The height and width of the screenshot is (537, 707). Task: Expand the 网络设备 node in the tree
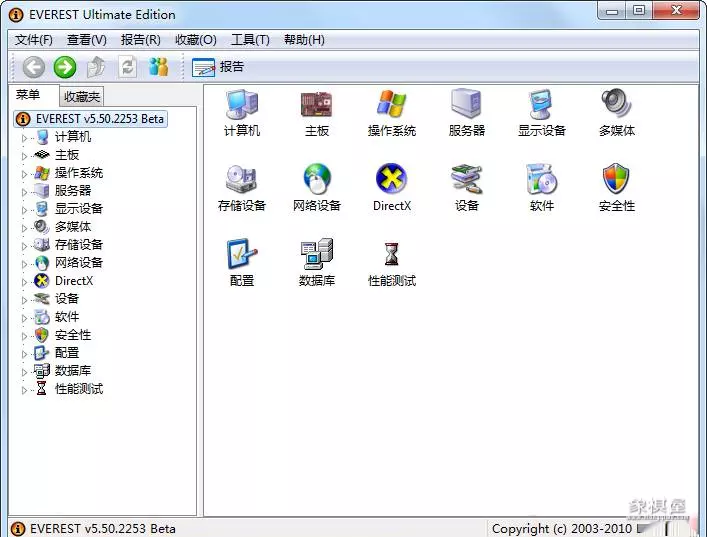click(x=24, y=264)
